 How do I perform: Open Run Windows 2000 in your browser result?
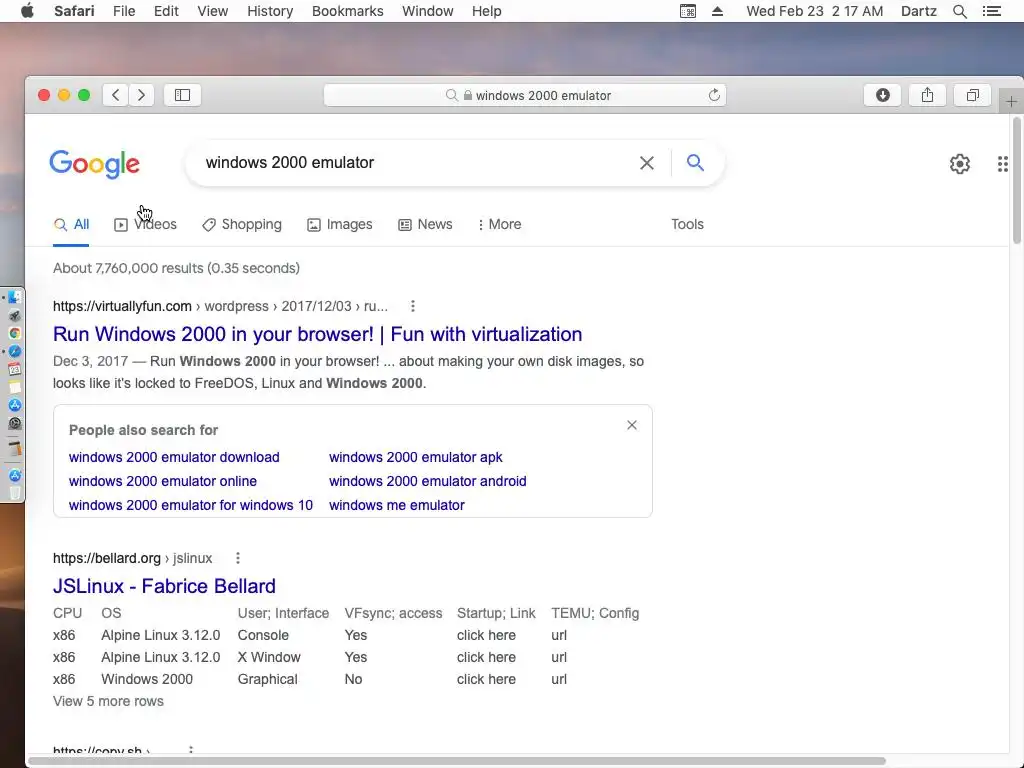pos(317,334)
